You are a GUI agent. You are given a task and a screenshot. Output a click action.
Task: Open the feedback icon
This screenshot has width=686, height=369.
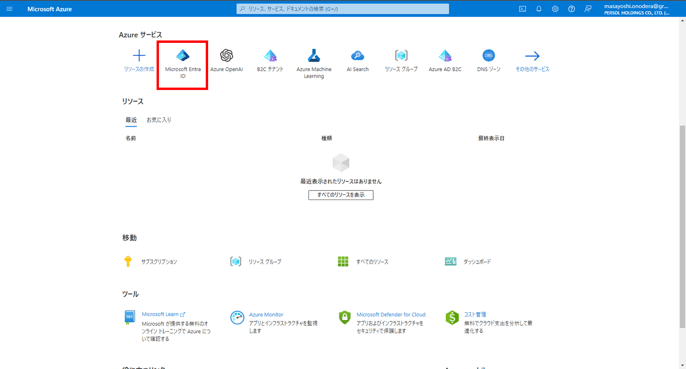click(588, 9)
